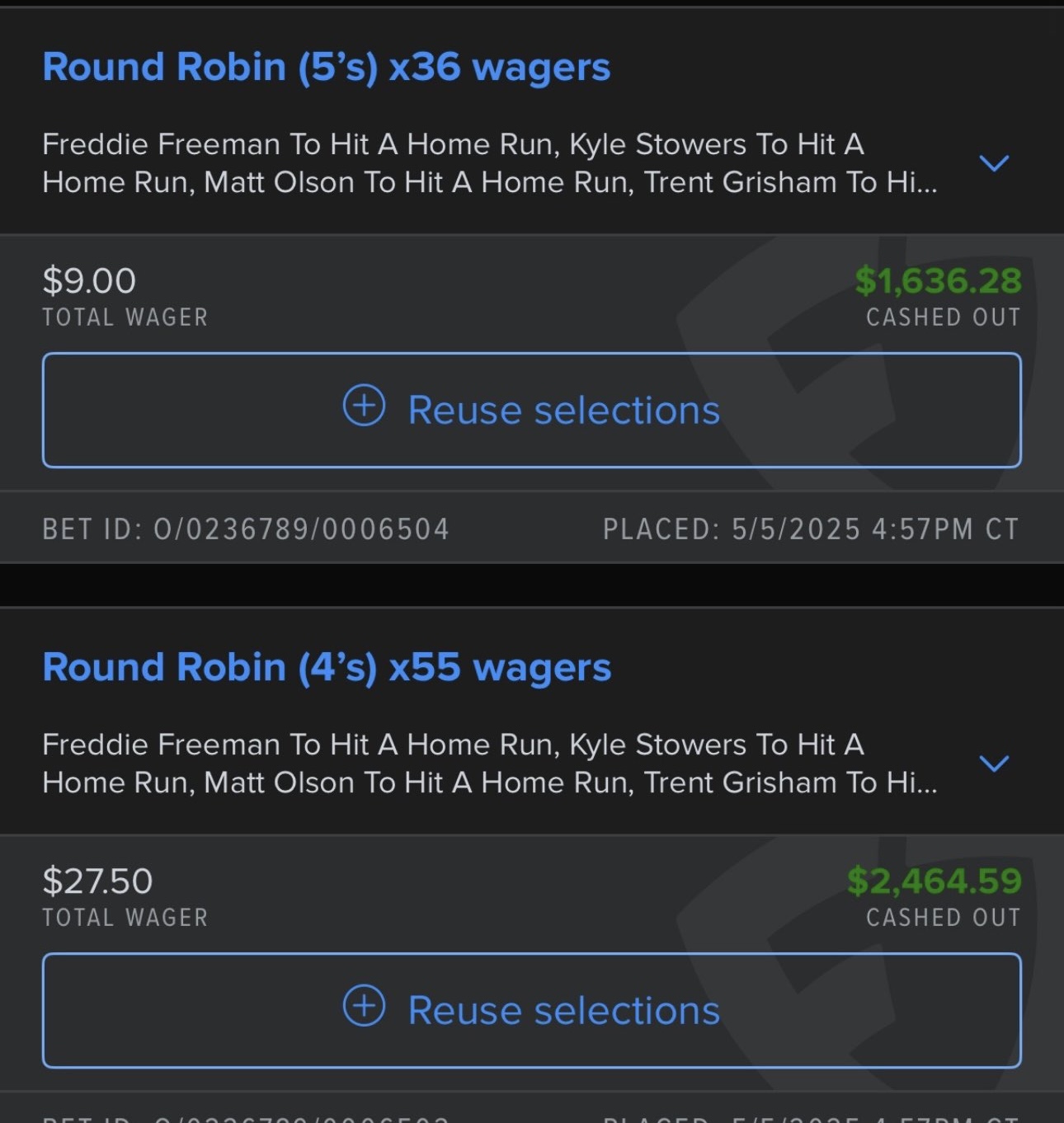This screenshot has height=1123, width=1064.
Task: Expand the Round Robin (5's) selections chevron
Action: pyautogui.click(x=994, y=162)
